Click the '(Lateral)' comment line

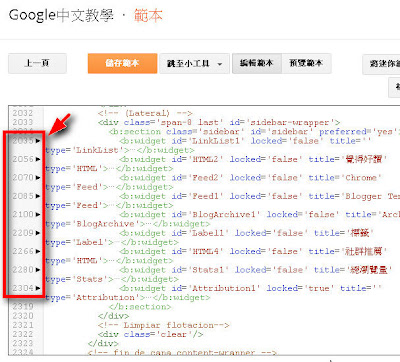click(145, 113)
